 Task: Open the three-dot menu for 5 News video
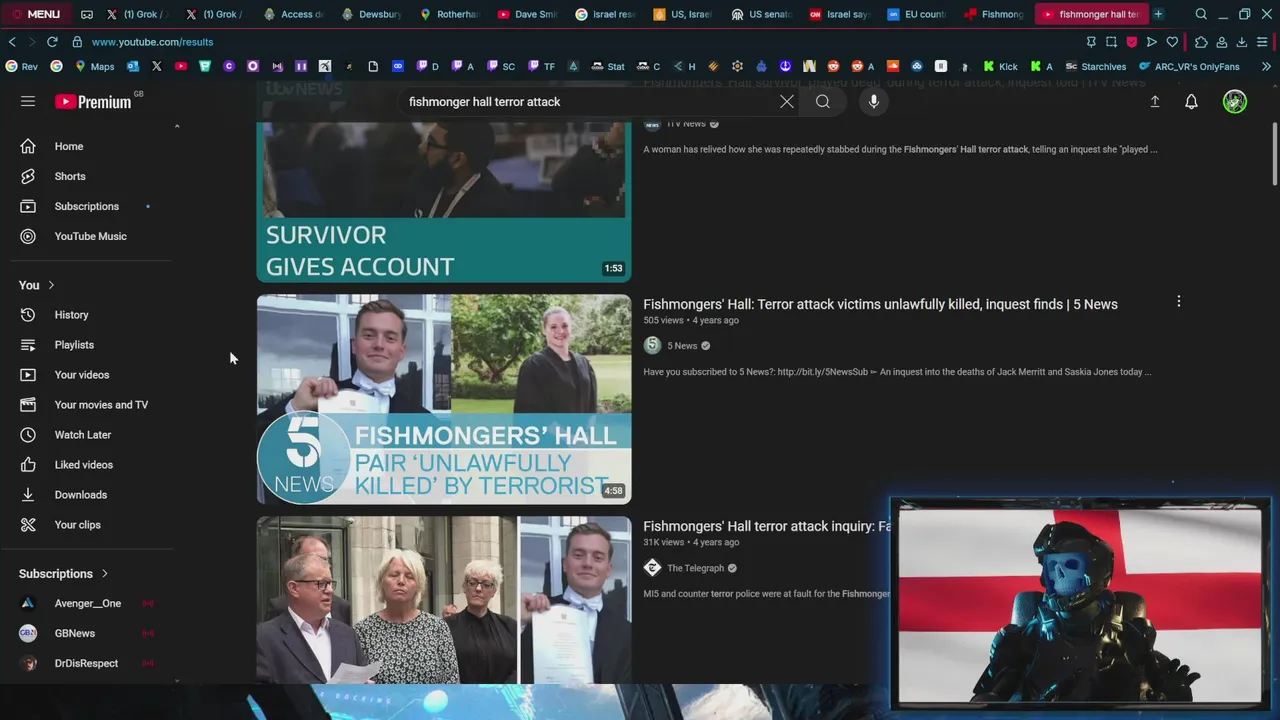coord(1178,301)
